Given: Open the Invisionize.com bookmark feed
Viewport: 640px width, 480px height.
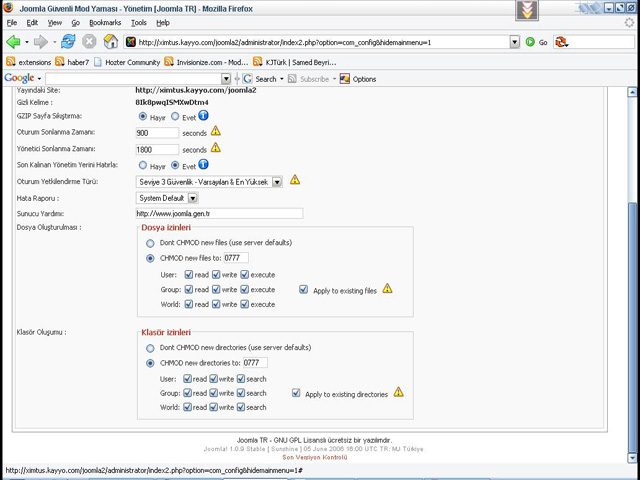Looking at the screenshot, I should tap(206, 62).
